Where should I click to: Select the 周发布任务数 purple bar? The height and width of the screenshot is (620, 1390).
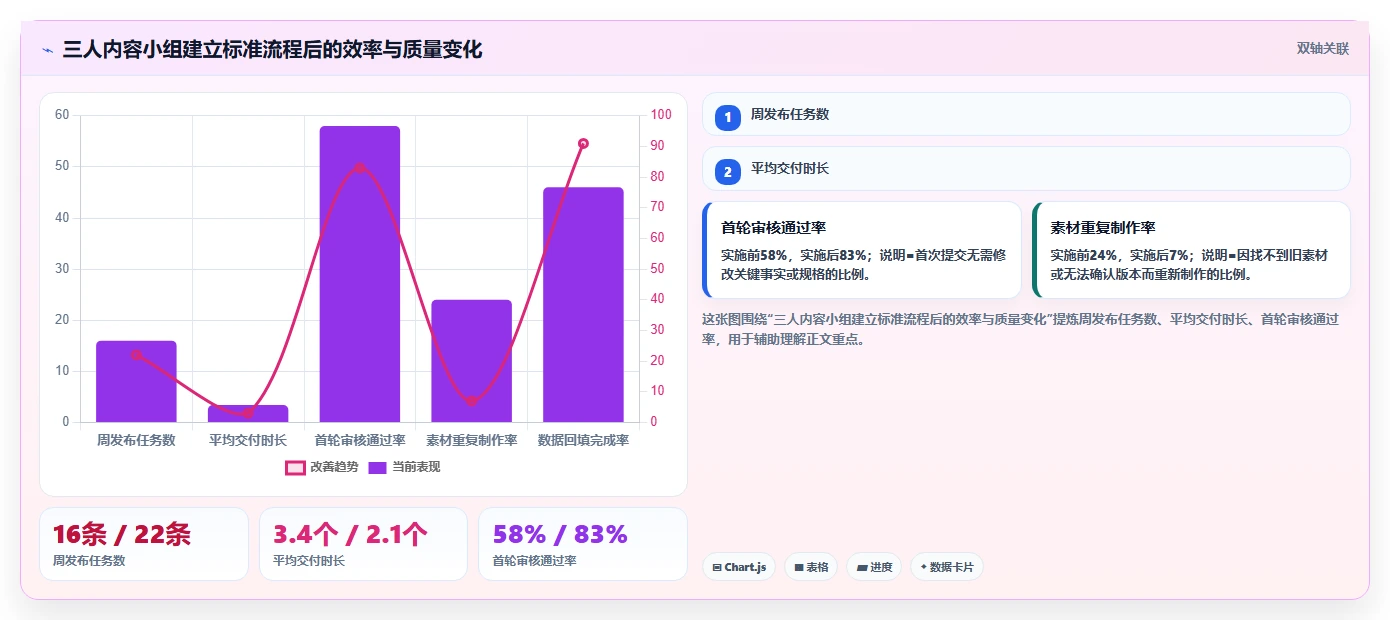point(136,381)
